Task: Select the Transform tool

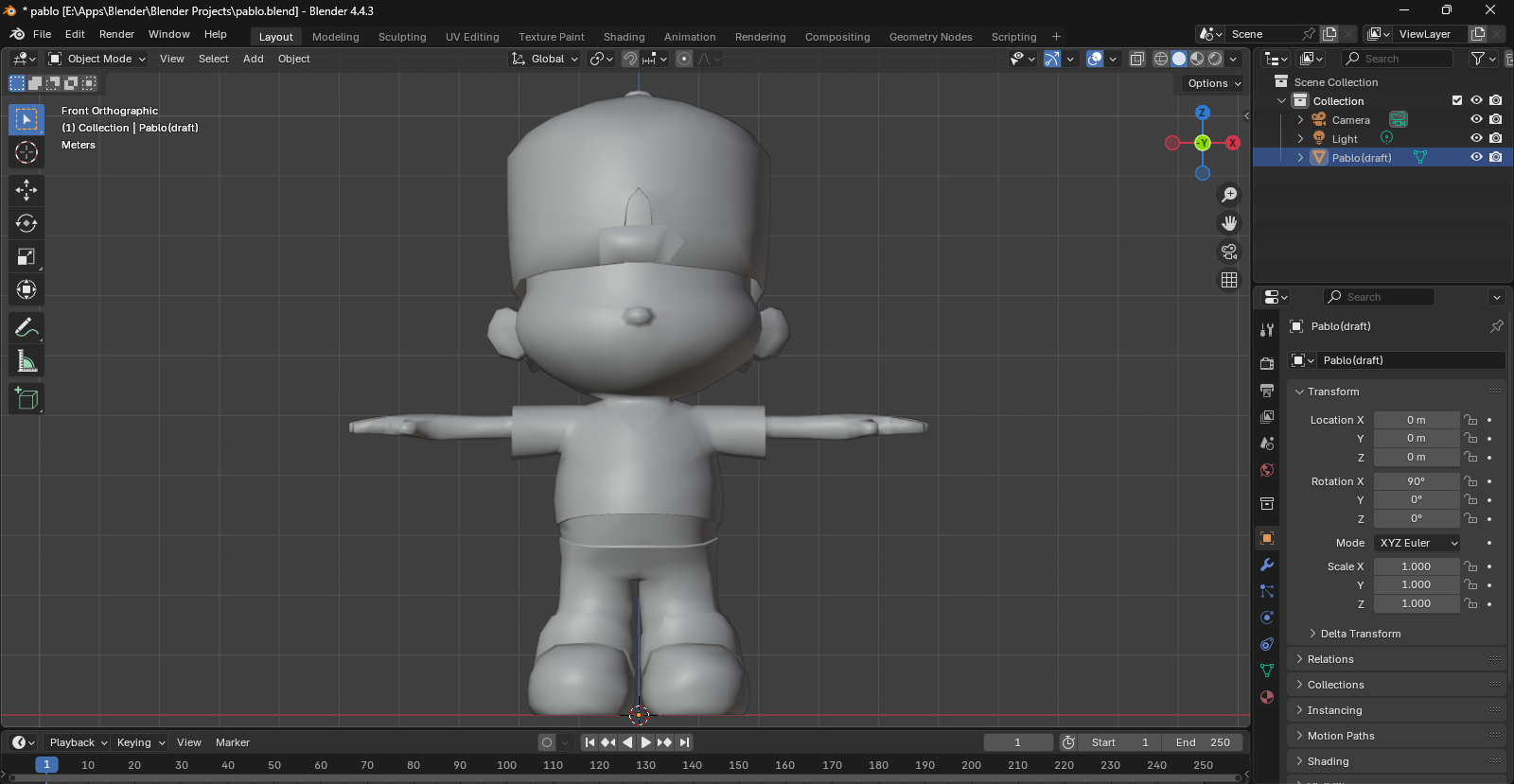Action: [x=26, y=289]
